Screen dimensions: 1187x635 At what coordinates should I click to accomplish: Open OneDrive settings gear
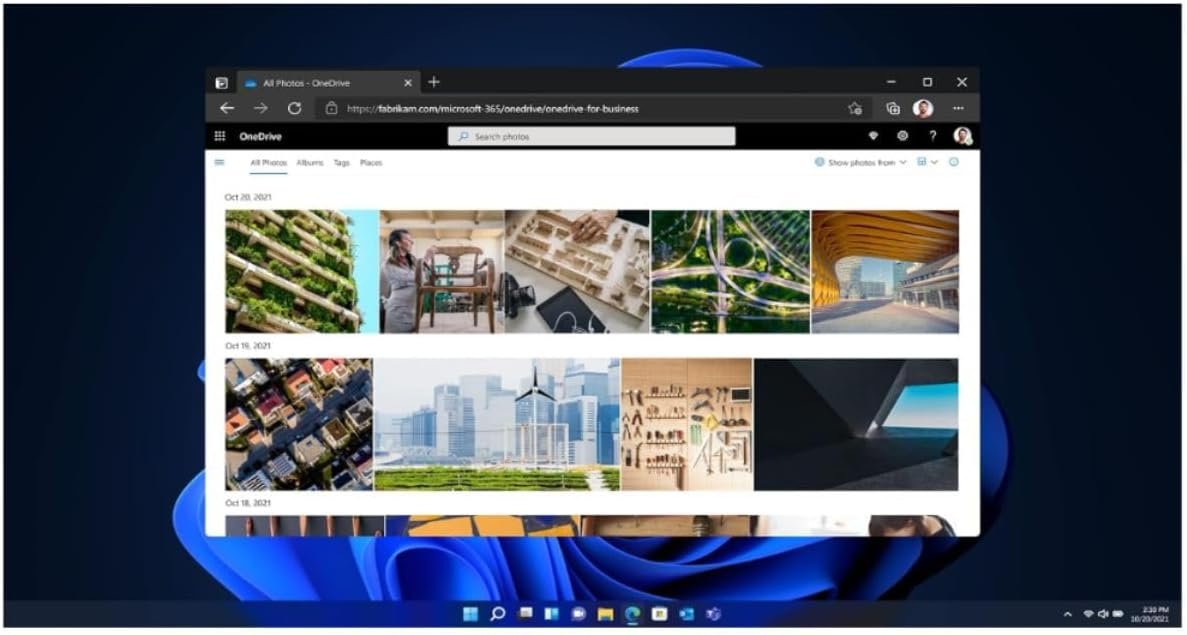pyautogui.click(x=902, y=136)
